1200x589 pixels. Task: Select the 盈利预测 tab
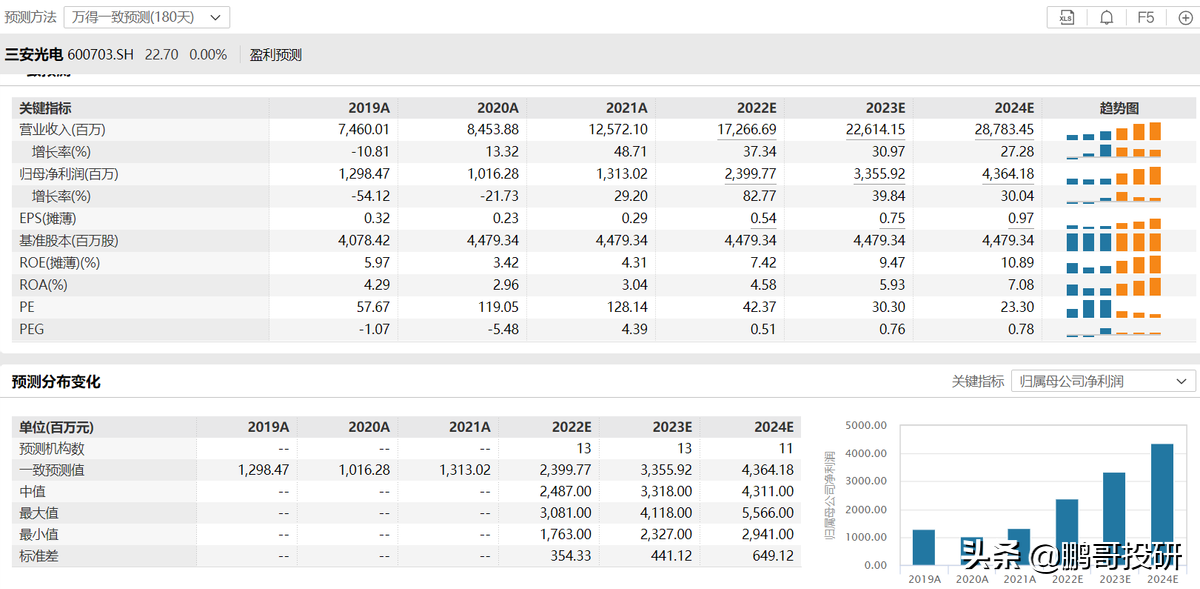(x=276, y=55)
